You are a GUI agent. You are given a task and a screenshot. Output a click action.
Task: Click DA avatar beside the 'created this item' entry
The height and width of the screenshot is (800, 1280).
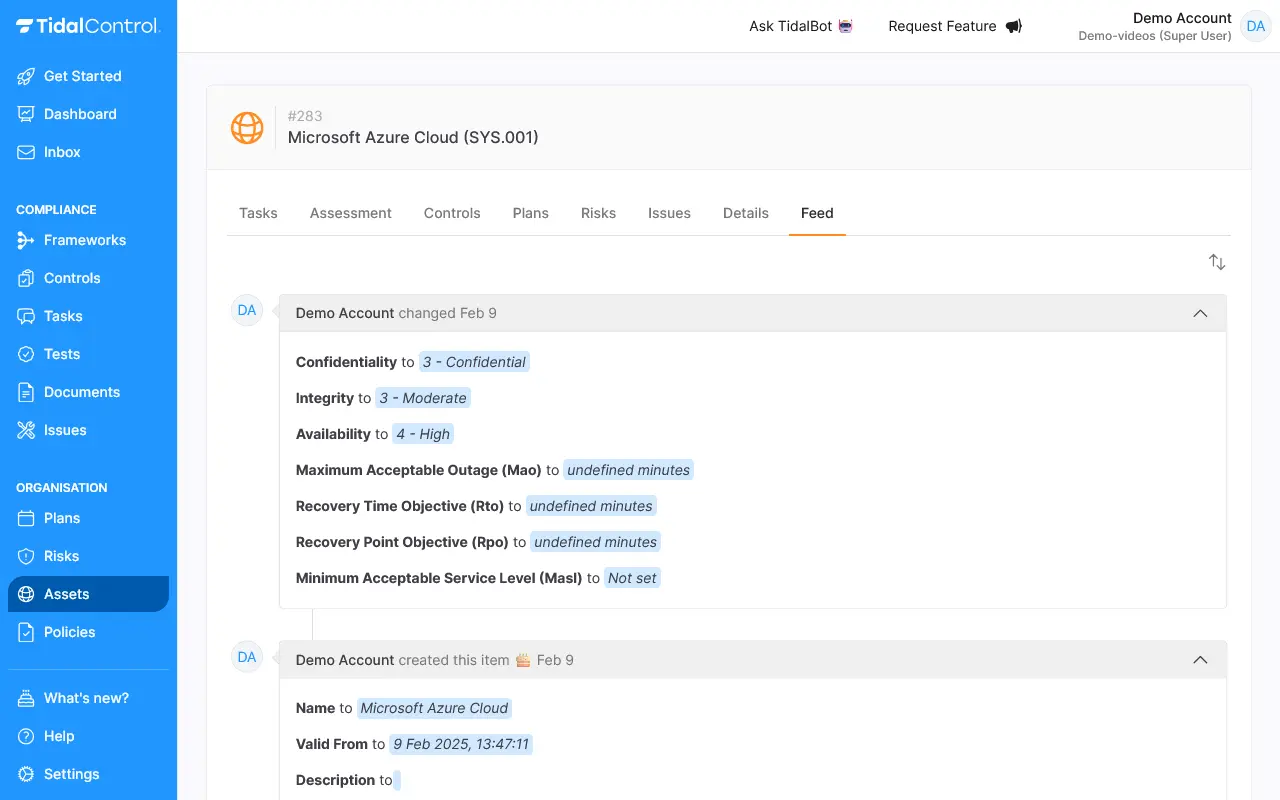coord(247,657)
